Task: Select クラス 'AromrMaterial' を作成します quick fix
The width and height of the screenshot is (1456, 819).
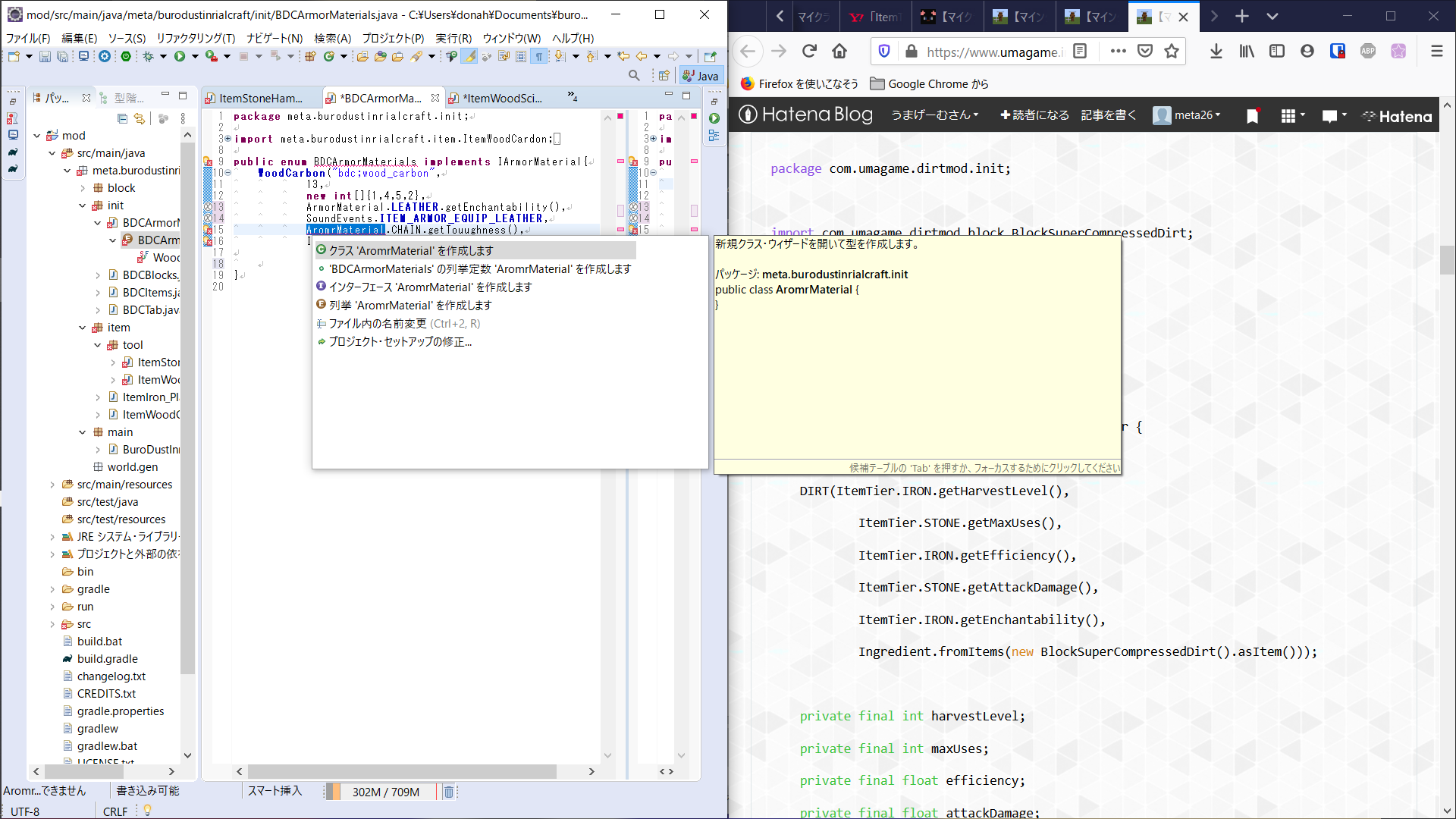Action: (410, 250)
